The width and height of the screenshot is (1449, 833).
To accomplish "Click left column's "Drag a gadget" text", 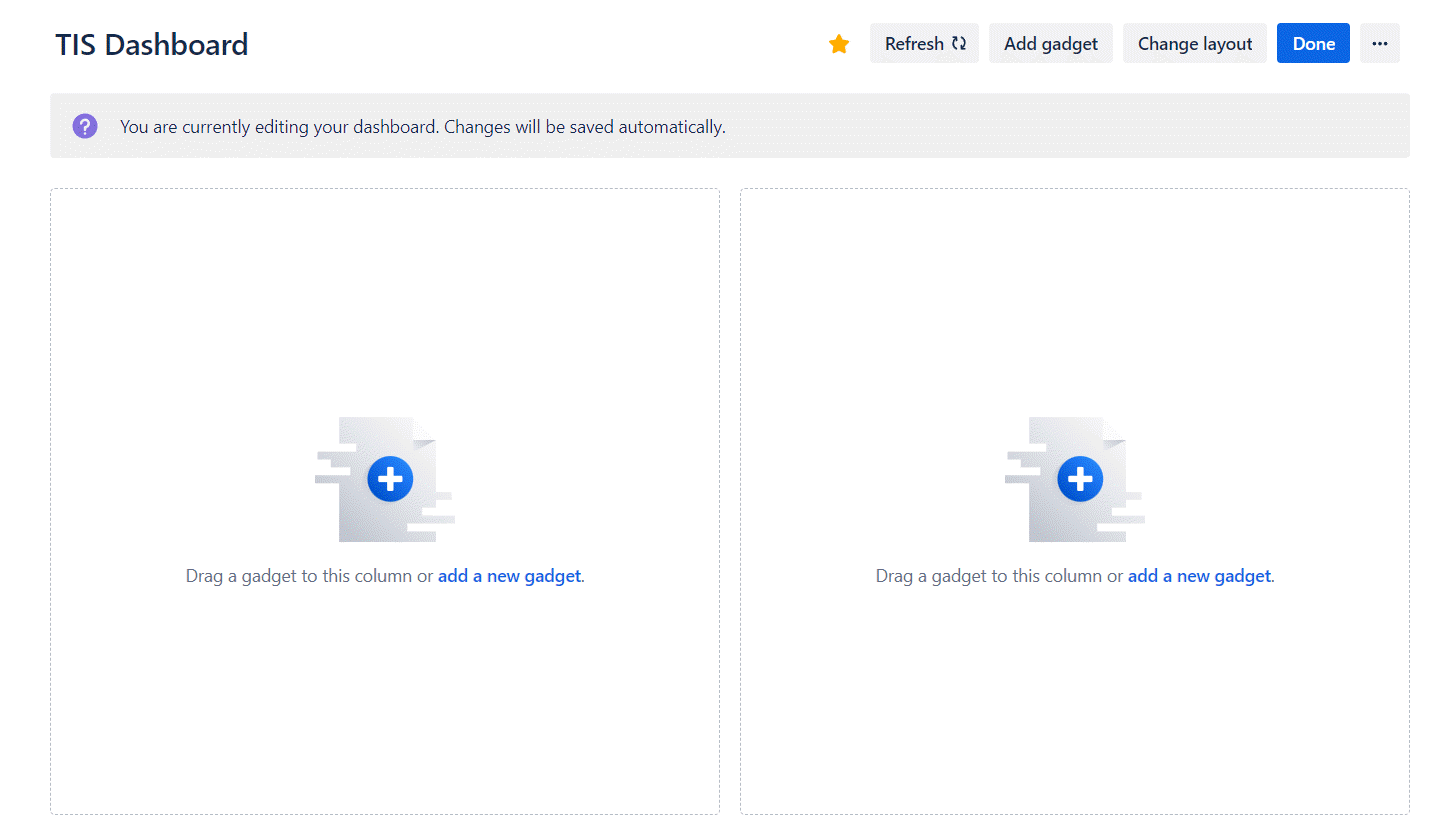I will pos(300,576).
